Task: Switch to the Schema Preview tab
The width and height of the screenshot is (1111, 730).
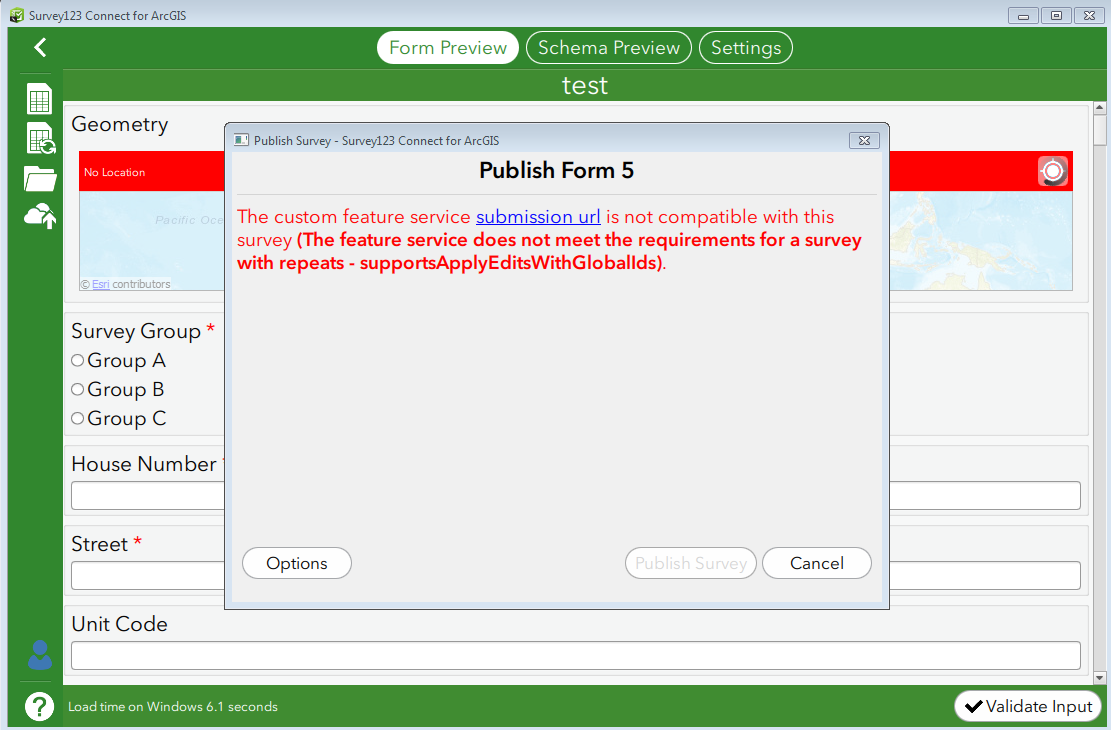Action: coord(609,47)
